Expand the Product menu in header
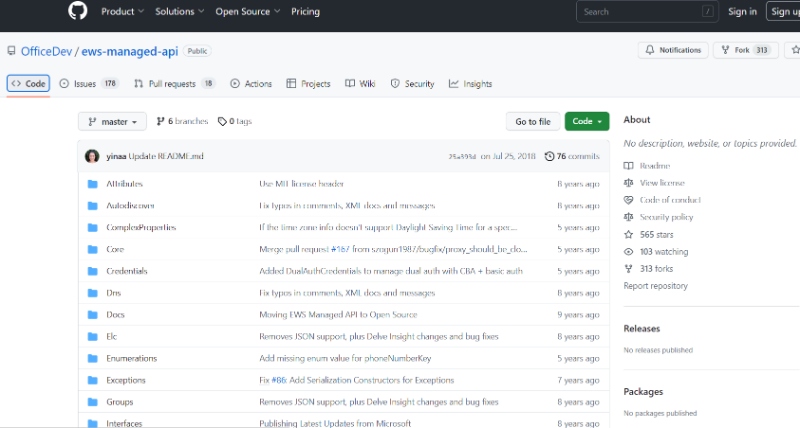The height and width of the screenshot is (428, 800). pyautogui.click(x=122, y=12)
